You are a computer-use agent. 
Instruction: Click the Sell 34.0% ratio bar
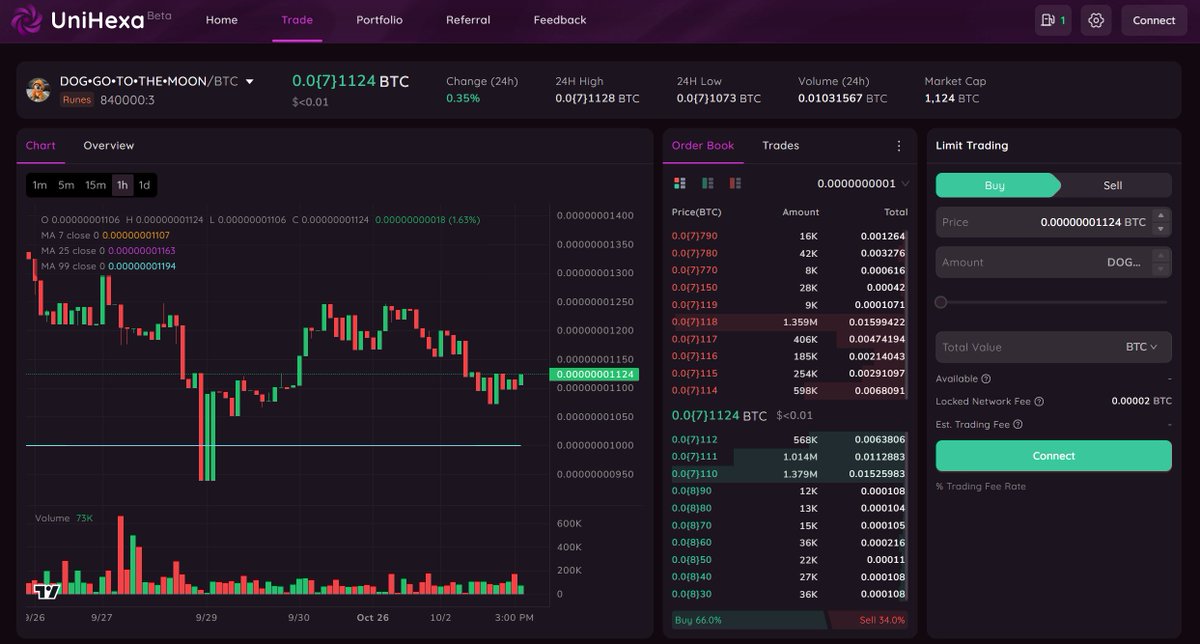[869, 620]
